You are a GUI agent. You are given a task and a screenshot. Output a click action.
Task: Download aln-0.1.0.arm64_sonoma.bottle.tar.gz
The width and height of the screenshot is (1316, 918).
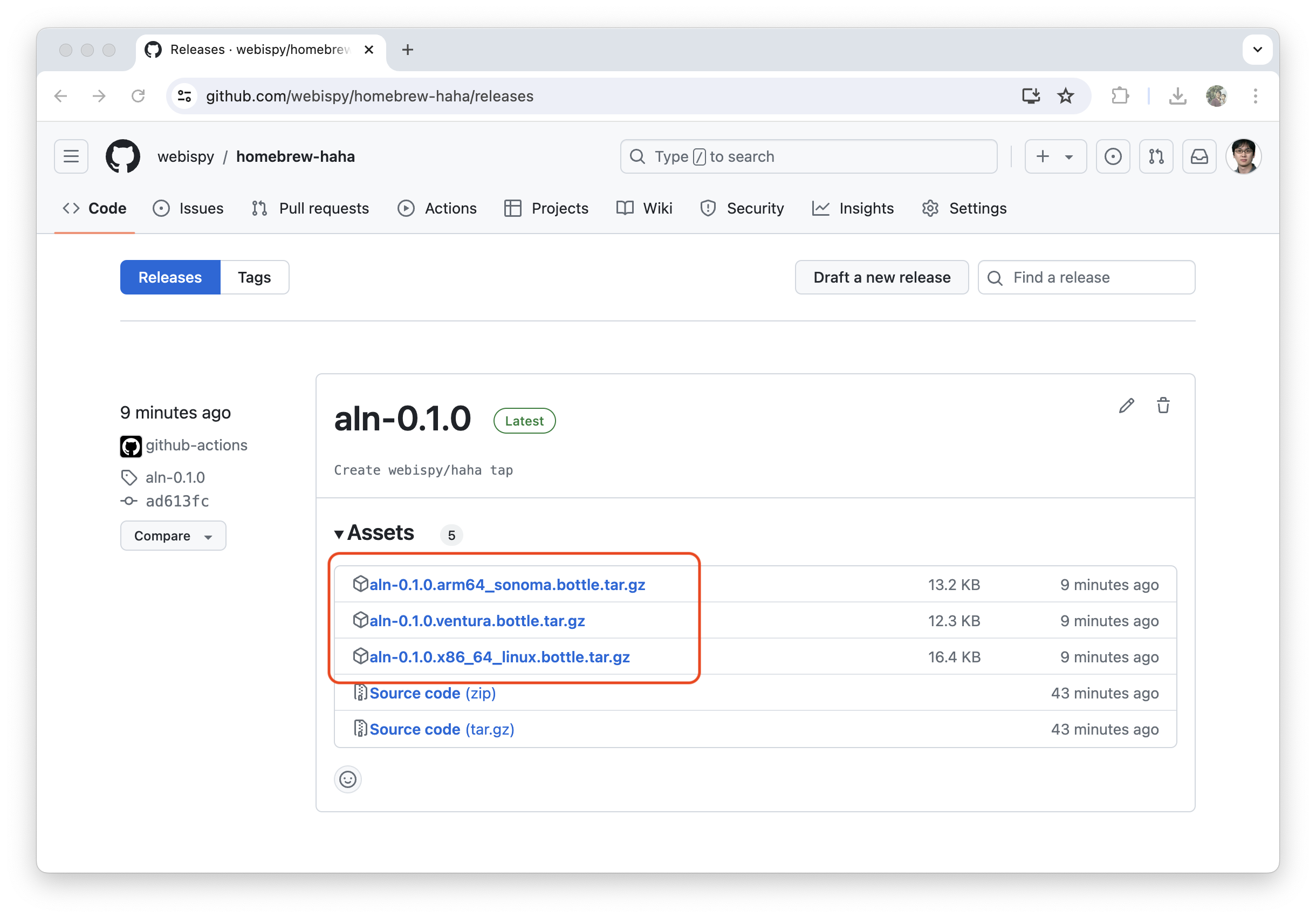coord(508,585)
